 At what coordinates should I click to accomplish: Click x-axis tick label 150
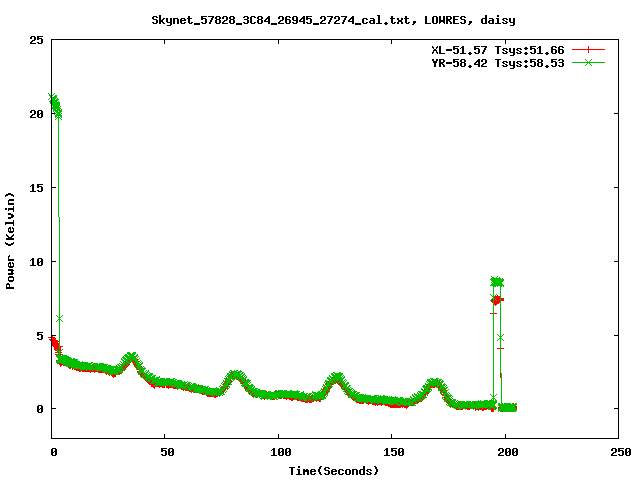click(x=393, y=452)
